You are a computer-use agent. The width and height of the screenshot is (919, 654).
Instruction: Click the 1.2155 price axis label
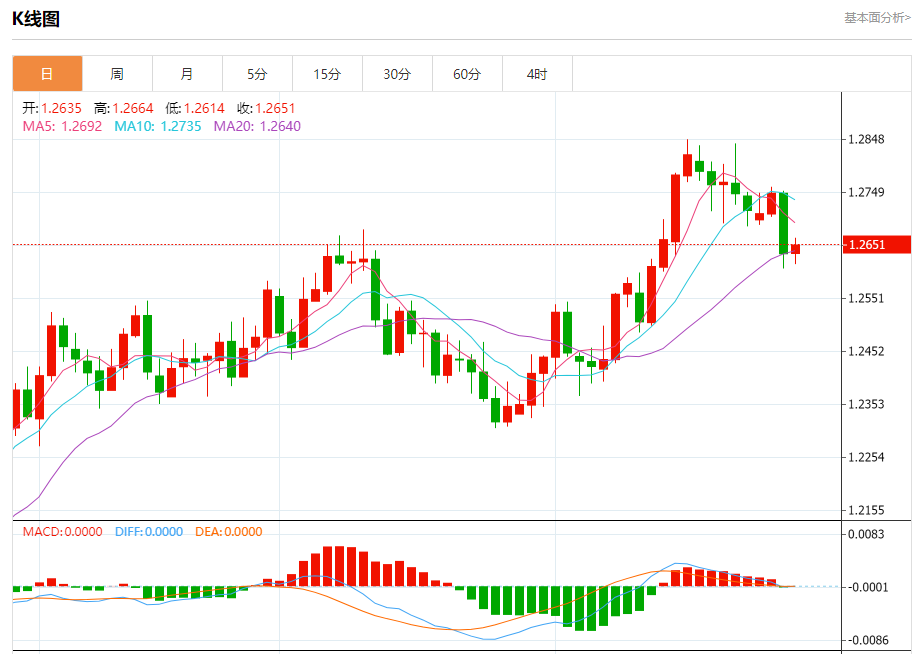click(866, 510)
